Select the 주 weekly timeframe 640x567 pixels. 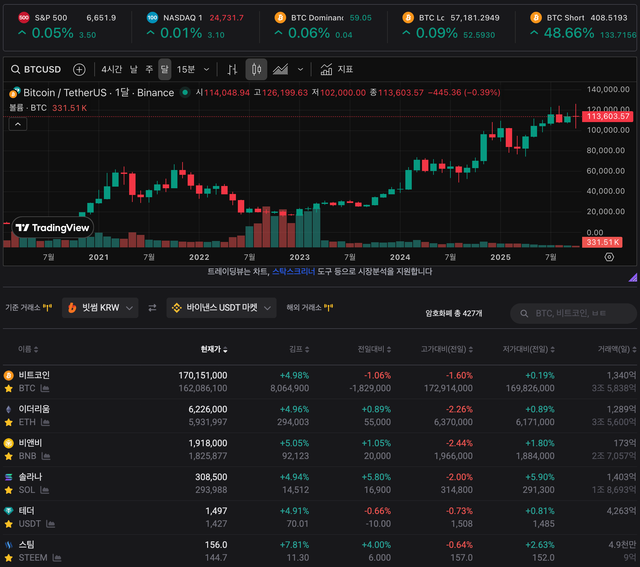click(149, 69)
